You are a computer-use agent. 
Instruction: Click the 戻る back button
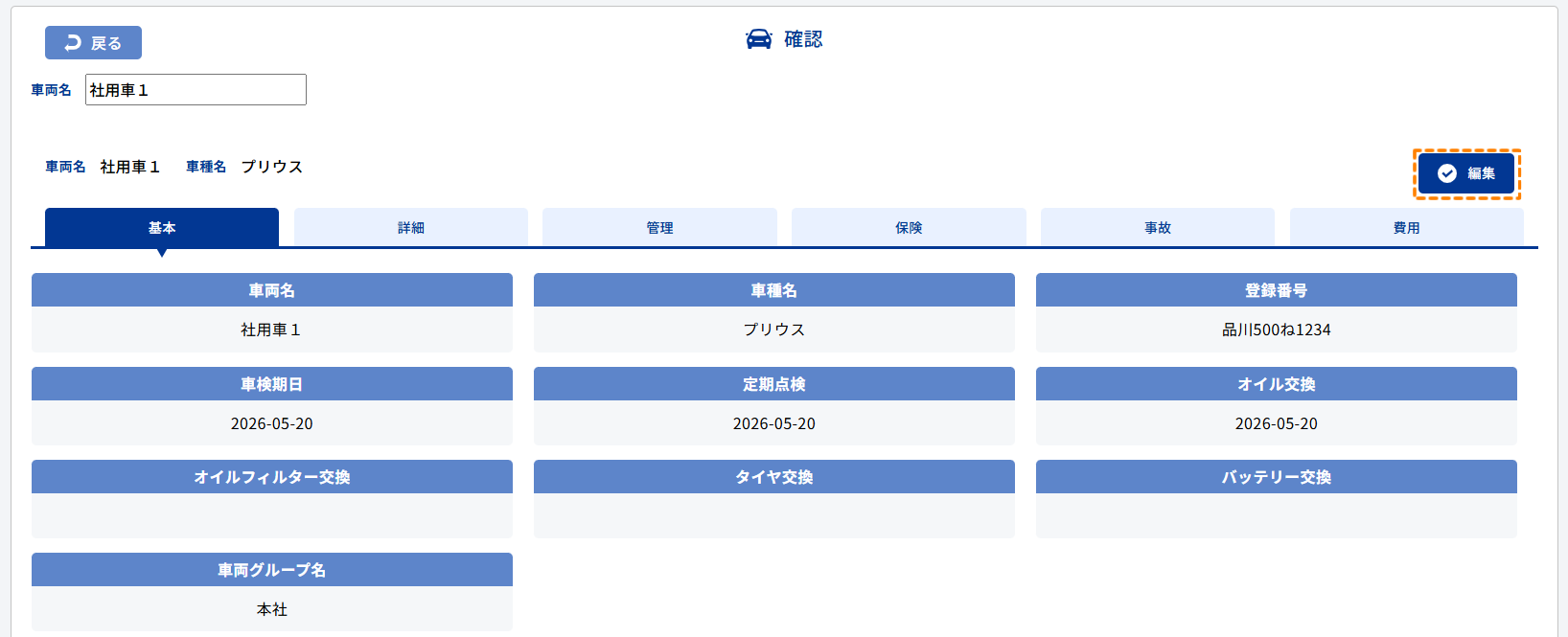pos(93,43)
